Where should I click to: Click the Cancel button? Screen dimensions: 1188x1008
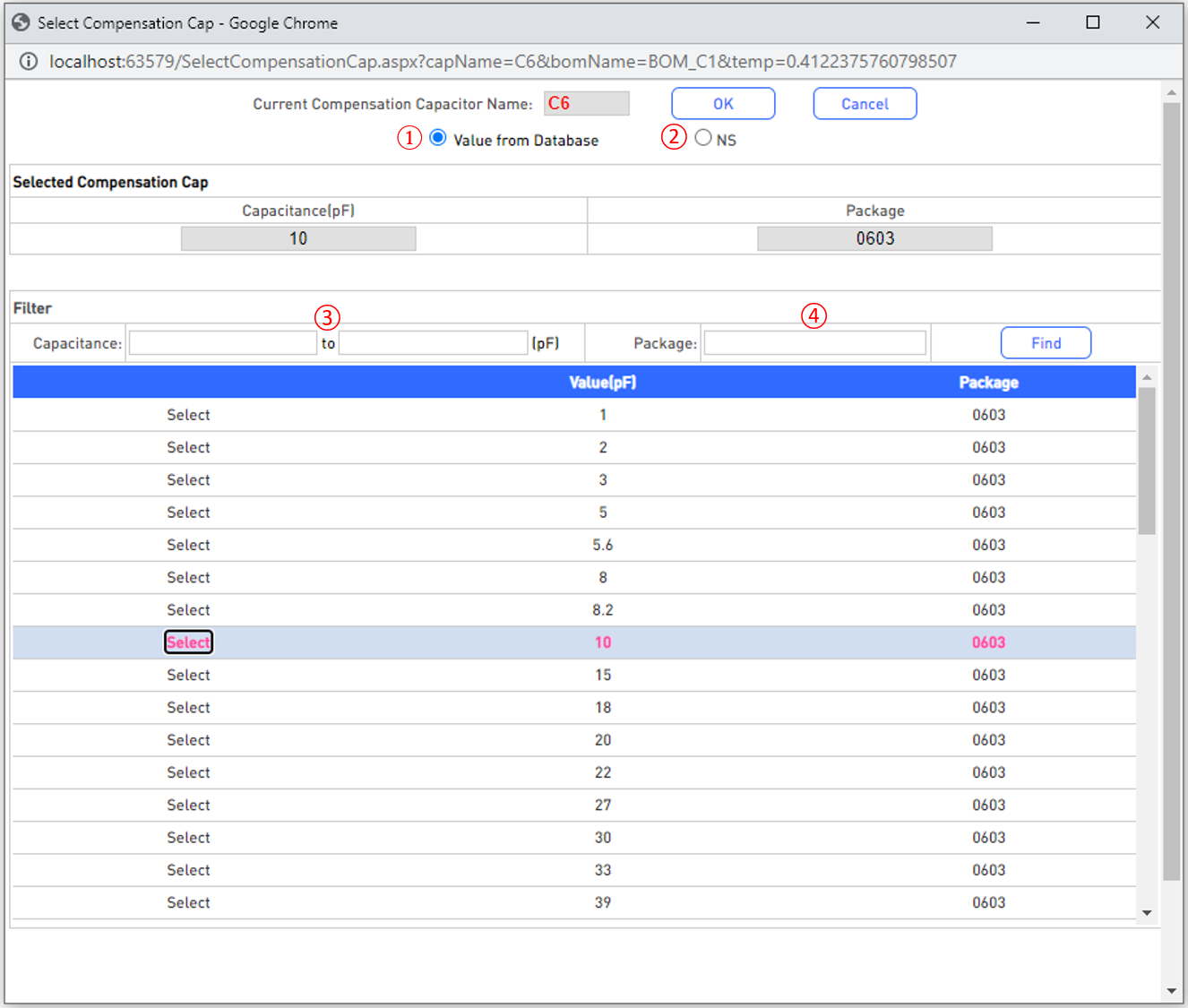click(864, 104)
